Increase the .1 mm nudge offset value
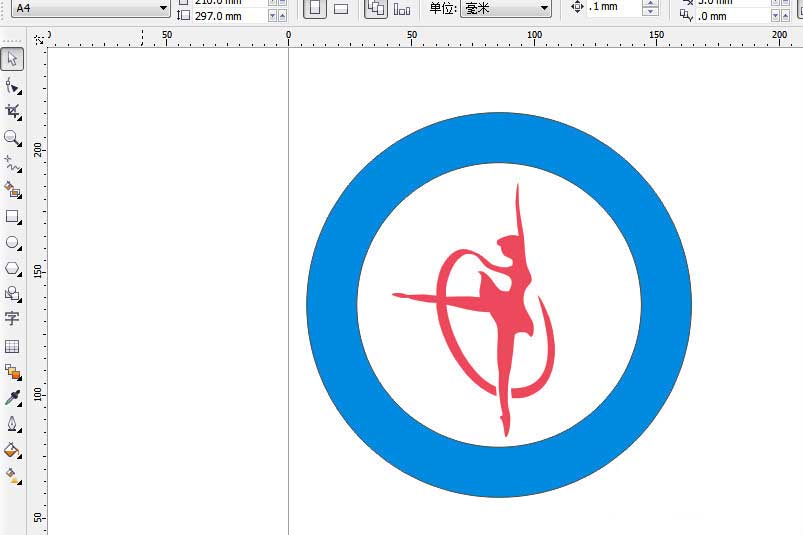The width and height of the screenshot is (803, 535). (x=650, y=3)
